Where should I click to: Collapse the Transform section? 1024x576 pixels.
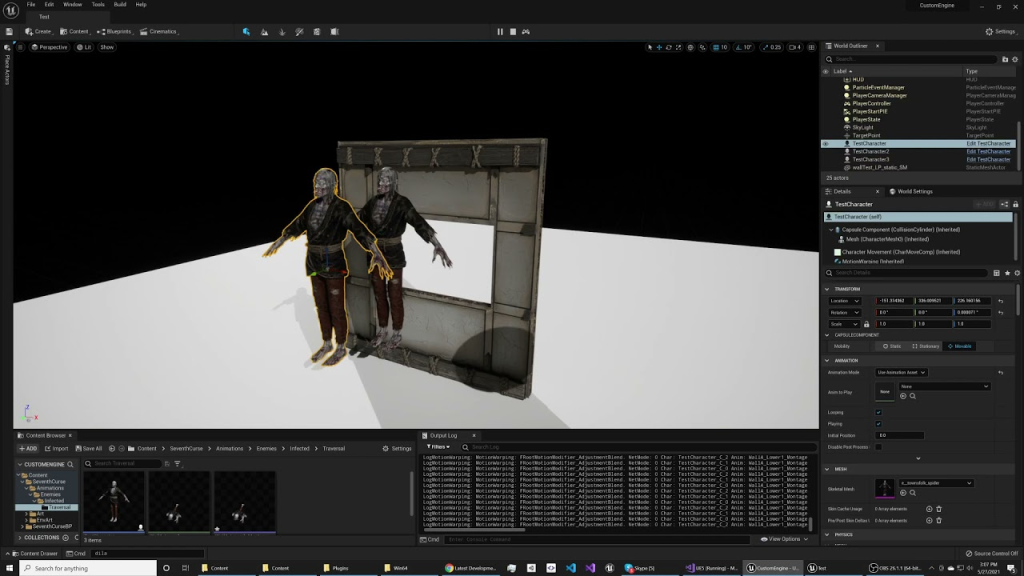(827, 289)
